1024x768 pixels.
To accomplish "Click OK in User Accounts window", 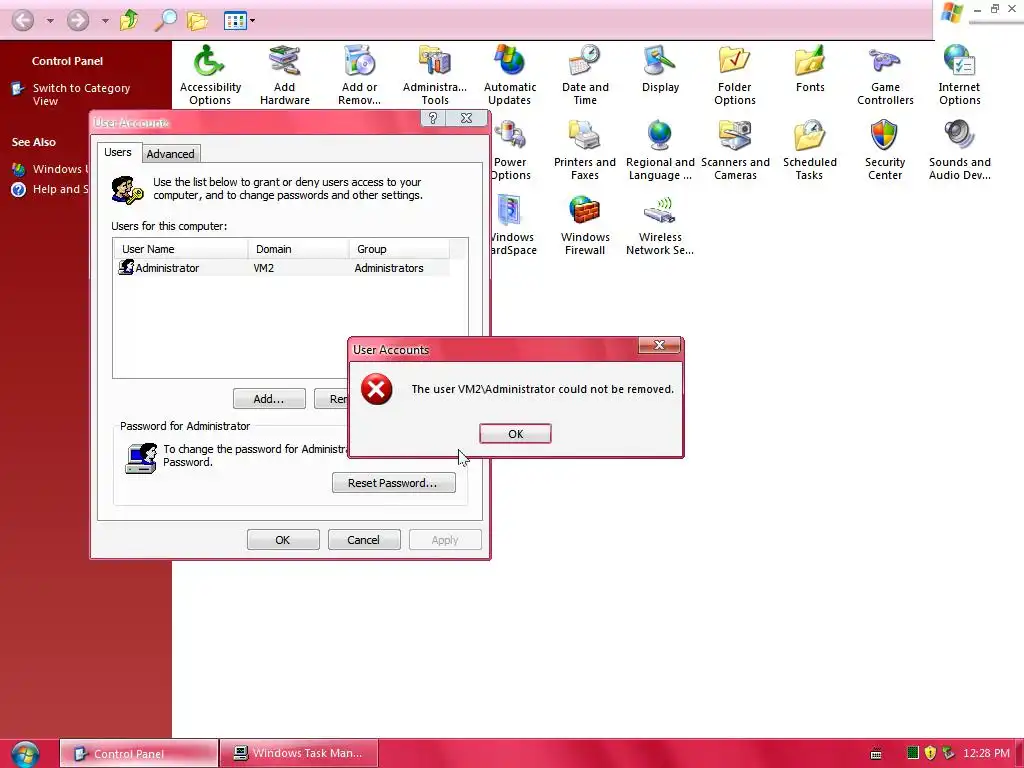I will (x=283, y=540).
